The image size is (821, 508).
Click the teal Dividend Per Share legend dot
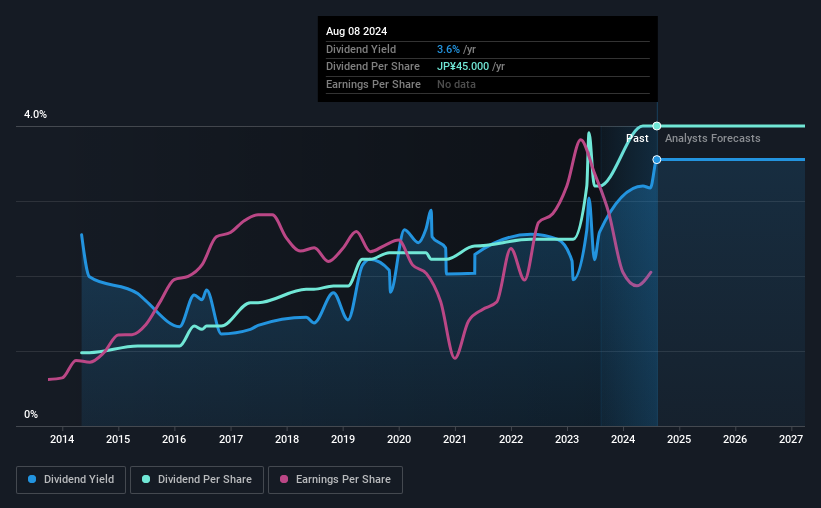(x=146, y=479)
